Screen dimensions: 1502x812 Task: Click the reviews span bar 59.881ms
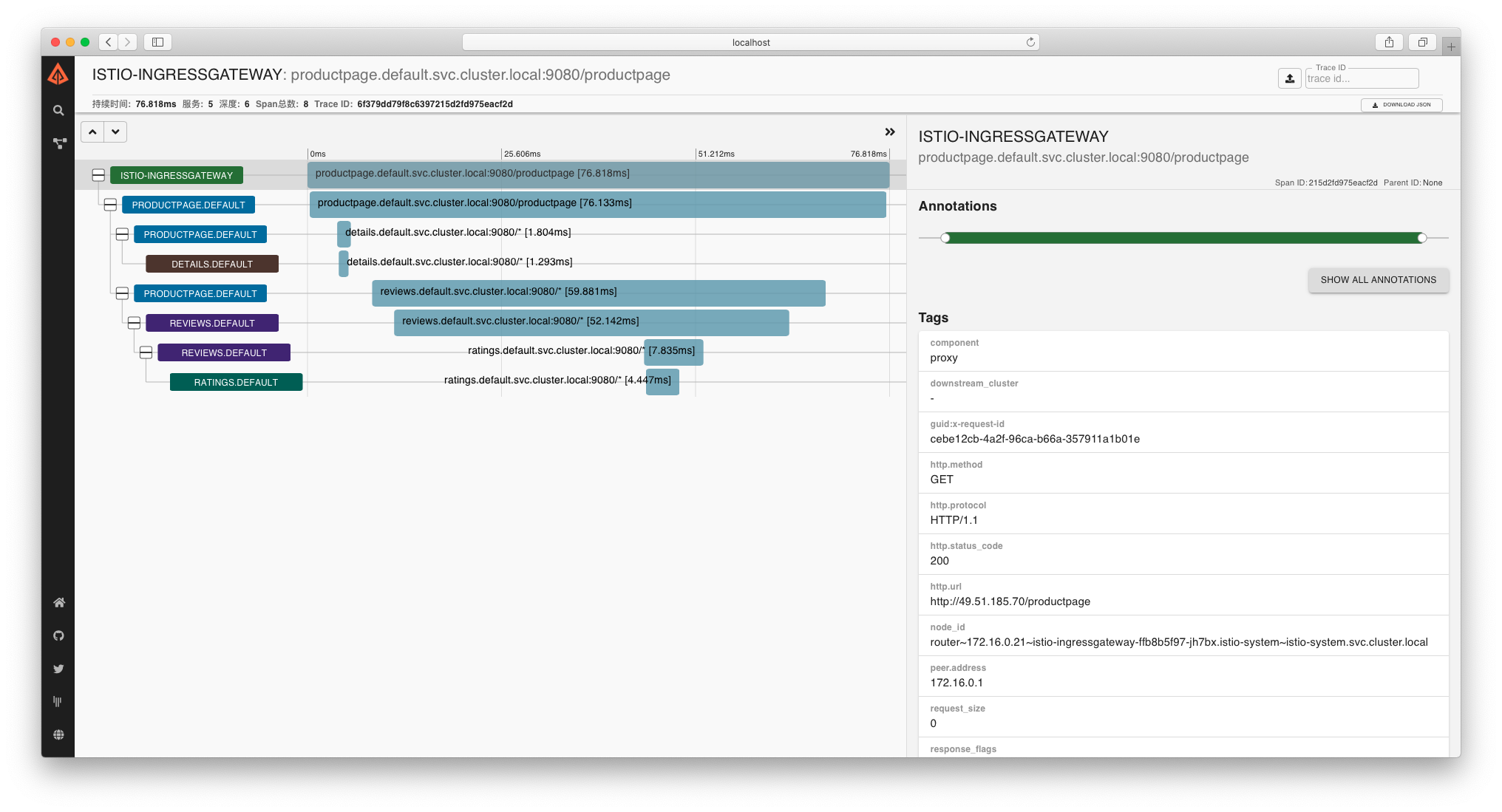599,293
